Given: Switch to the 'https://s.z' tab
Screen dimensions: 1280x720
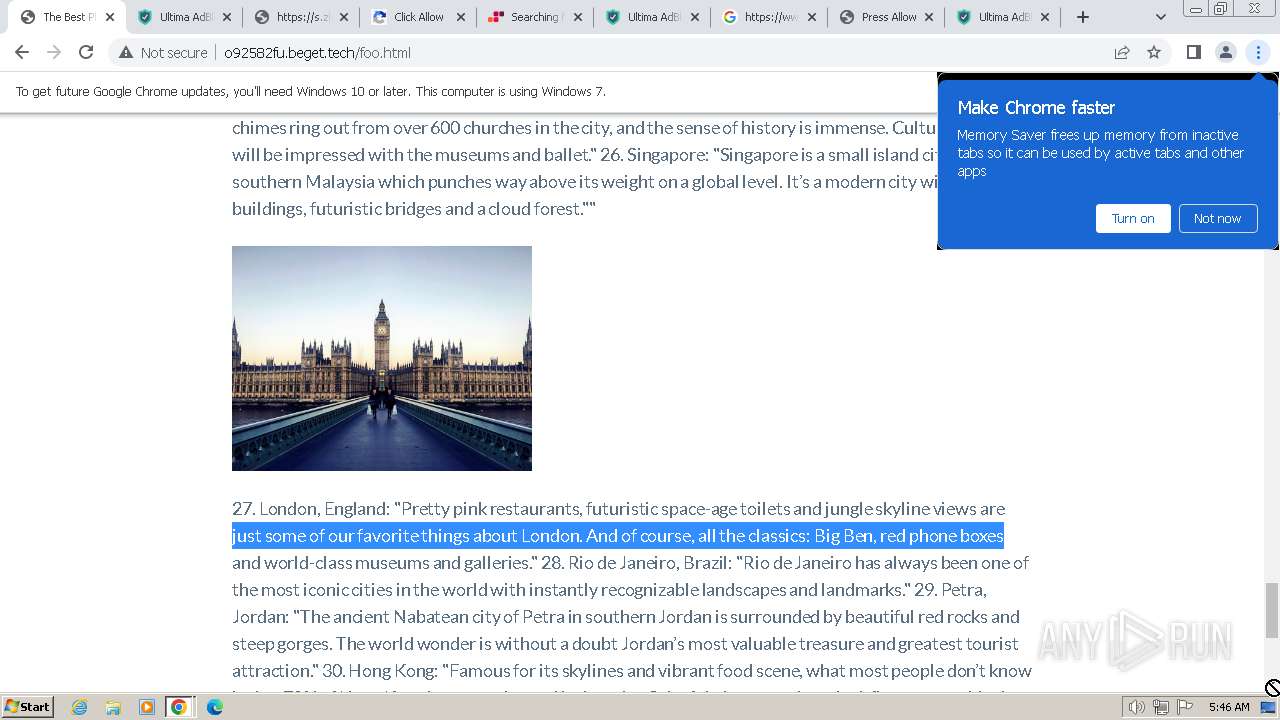Looking at the screenshot, I should point(301,17).
